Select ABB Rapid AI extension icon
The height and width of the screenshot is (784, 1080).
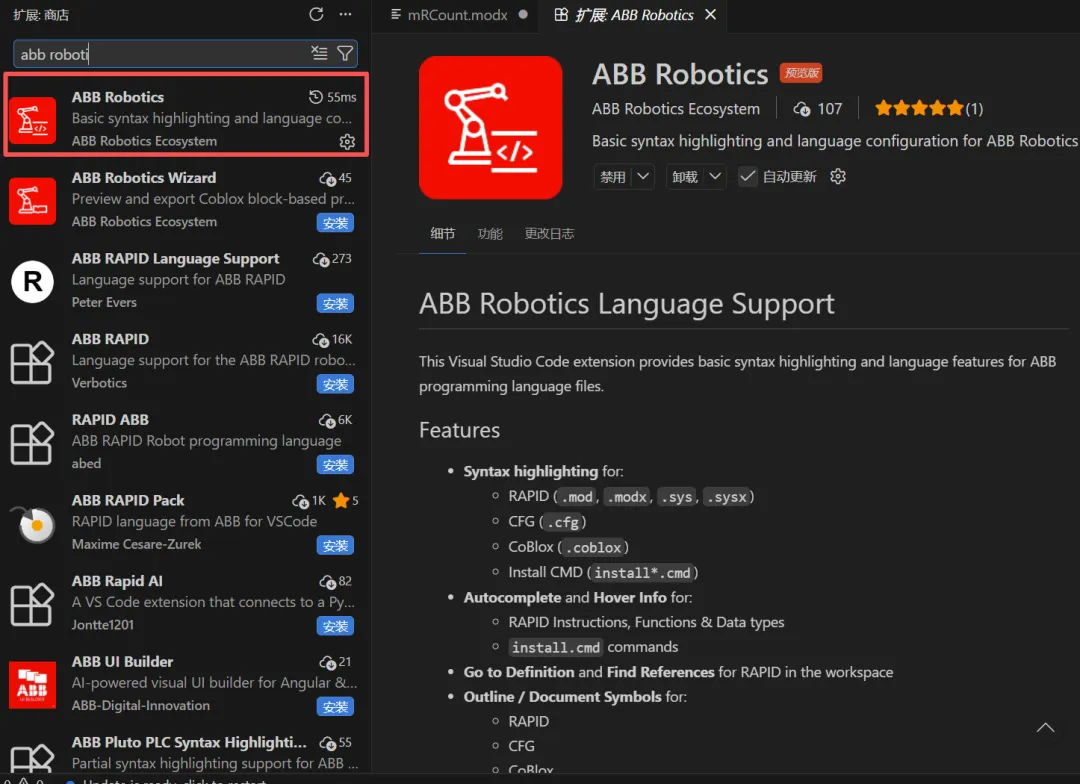point(32,604)
